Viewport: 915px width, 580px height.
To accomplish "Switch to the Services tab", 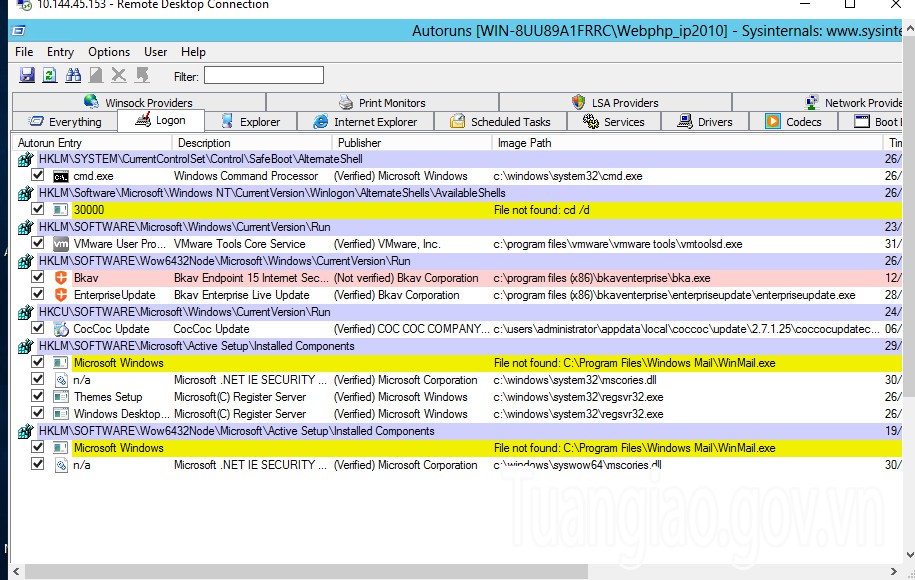I will (614, 122).
